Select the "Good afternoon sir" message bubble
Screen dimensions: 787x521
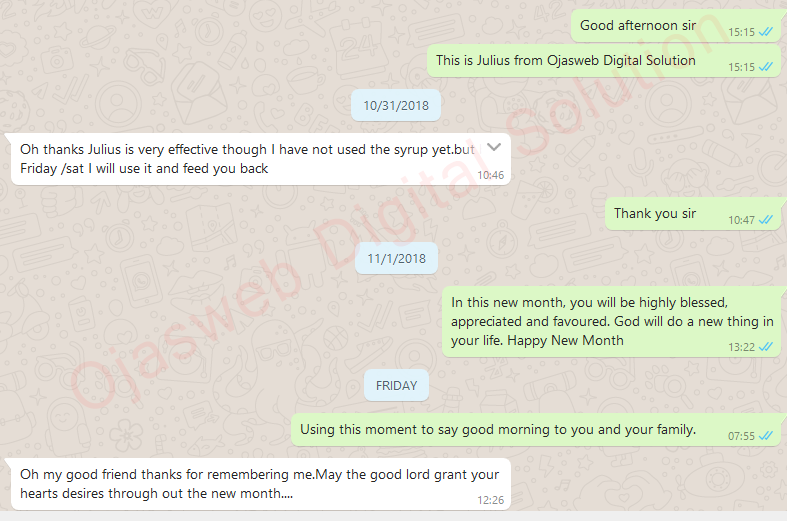[x=677, y=26]
